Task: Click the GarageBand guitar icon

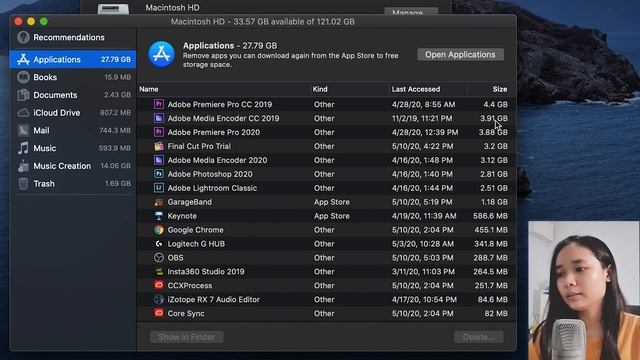Action: 159,202
